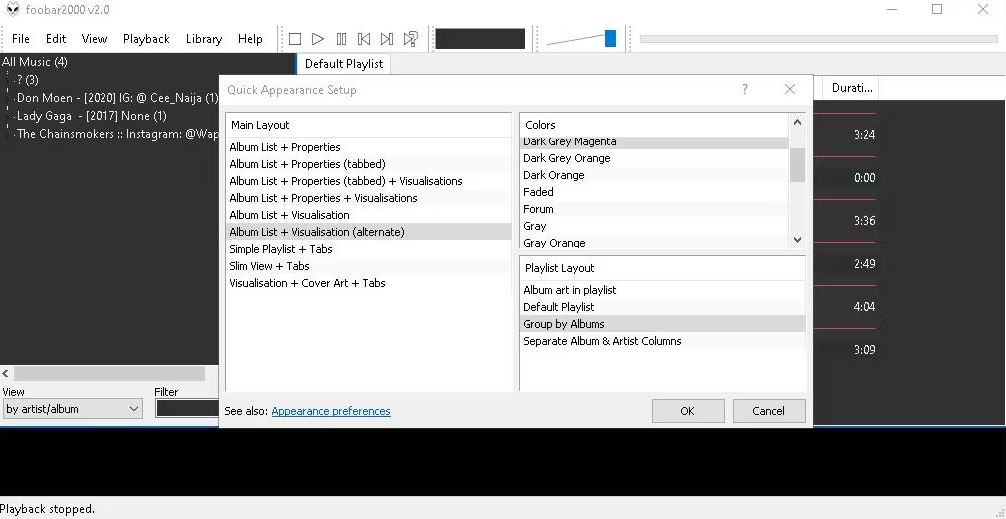Image resolution: width=1006 pixels, height=519 pixels.
Task: Open the Edit menu
Action: [56, 39]
